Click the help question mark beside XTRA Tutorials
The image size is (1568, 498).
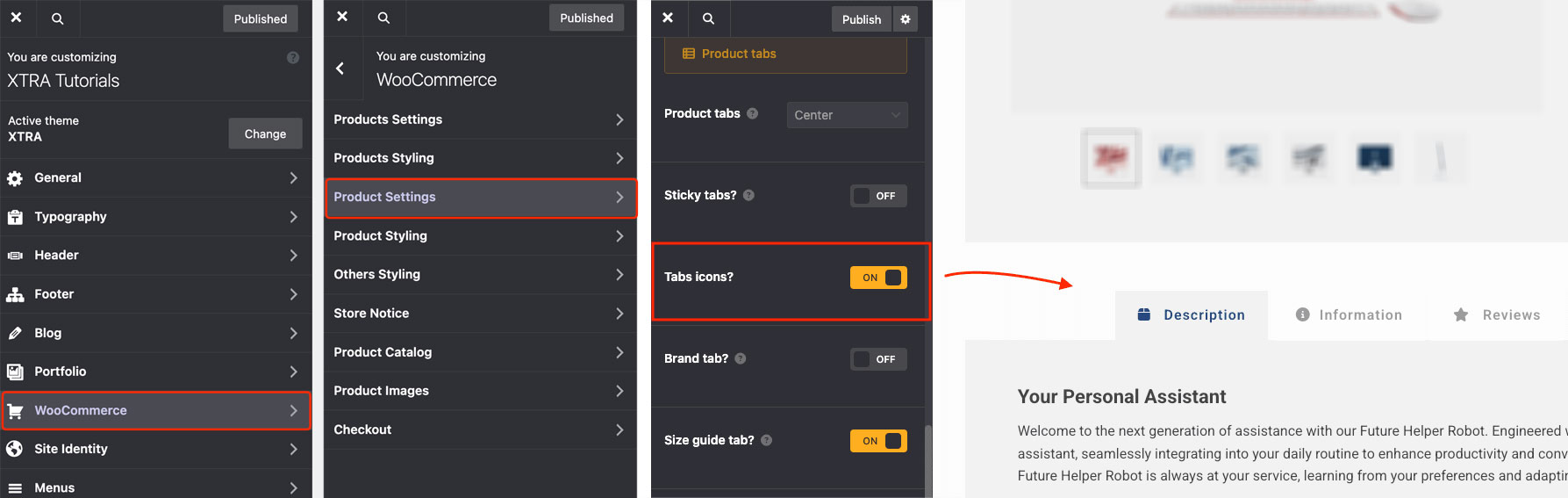pyautogui.click(x=293, y=58)
